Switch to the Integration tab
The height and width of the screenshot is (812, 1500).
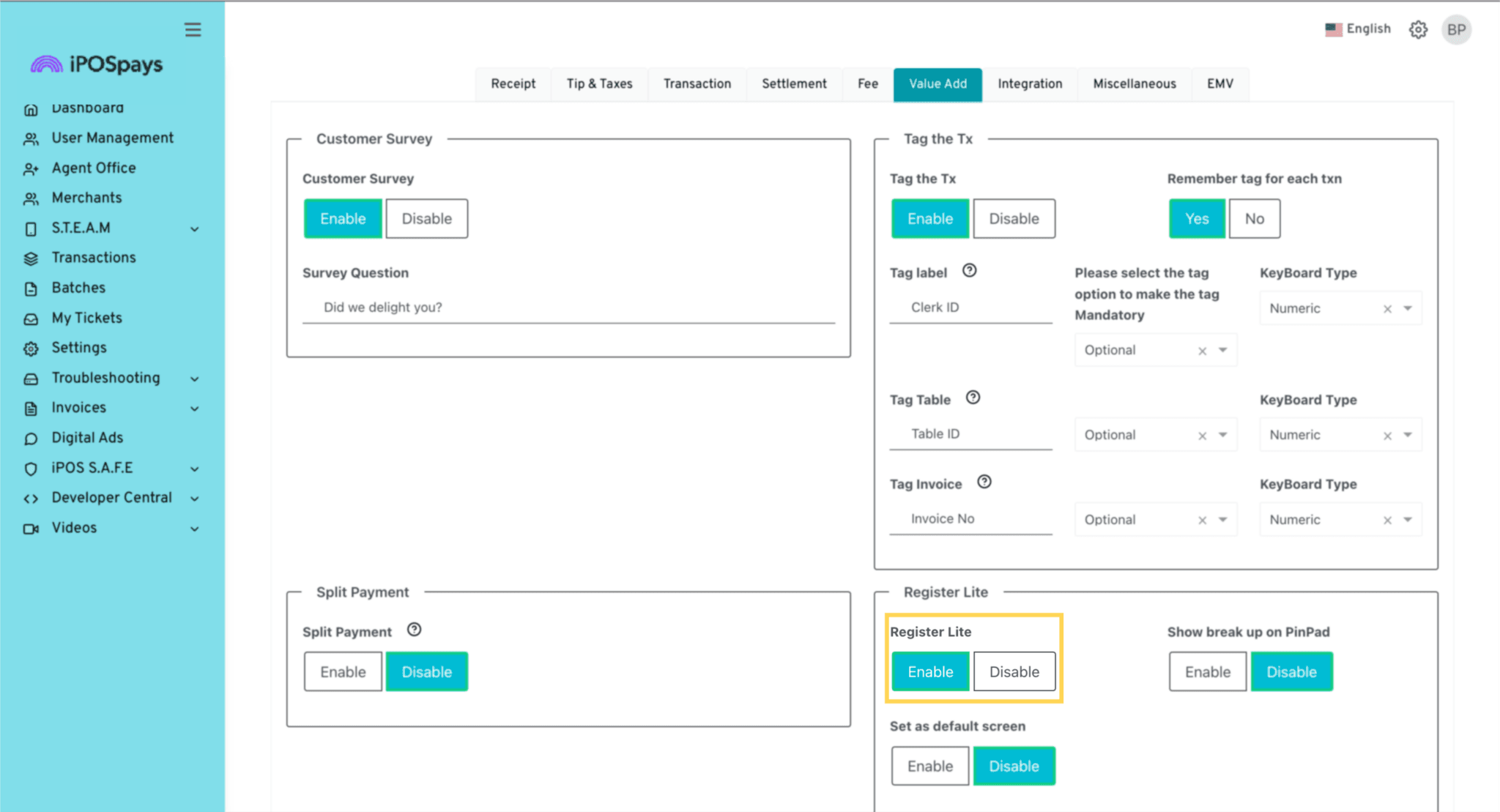tap(1029, 83)
